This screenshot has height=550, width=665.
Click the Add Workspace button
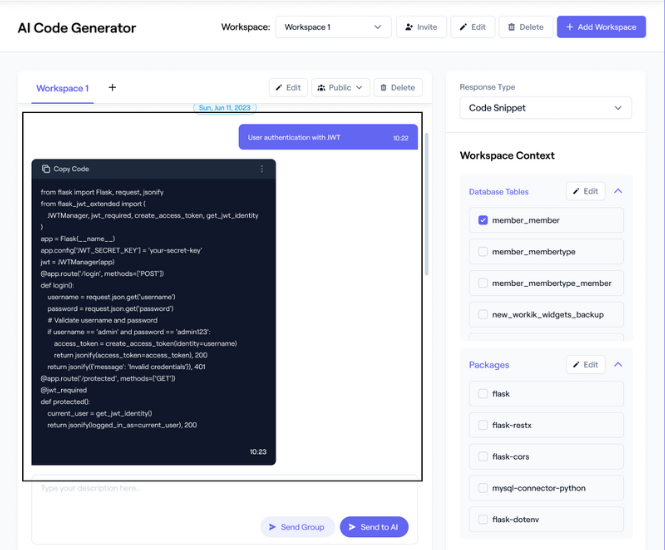601,27
